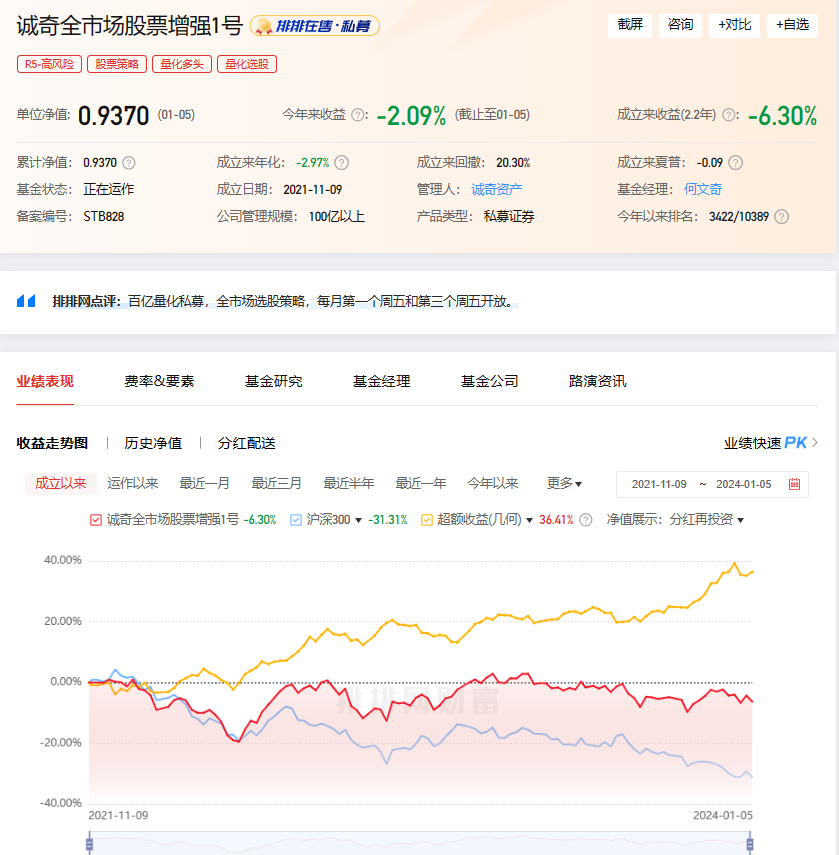The image size is (839, 855).
Task: Switch to the 基金公司 tab
Action: pyautogui.click(x=490, y=381)
